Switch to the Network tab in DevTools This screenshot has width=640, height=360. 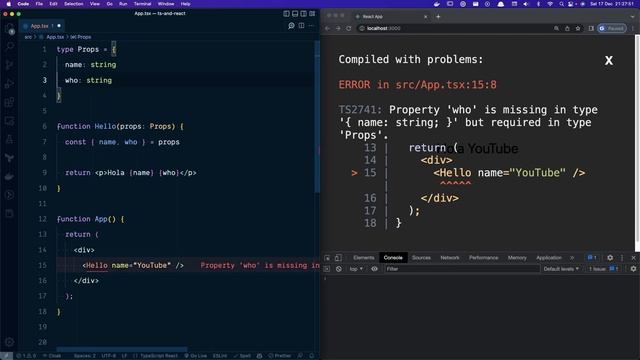(450, 258)
